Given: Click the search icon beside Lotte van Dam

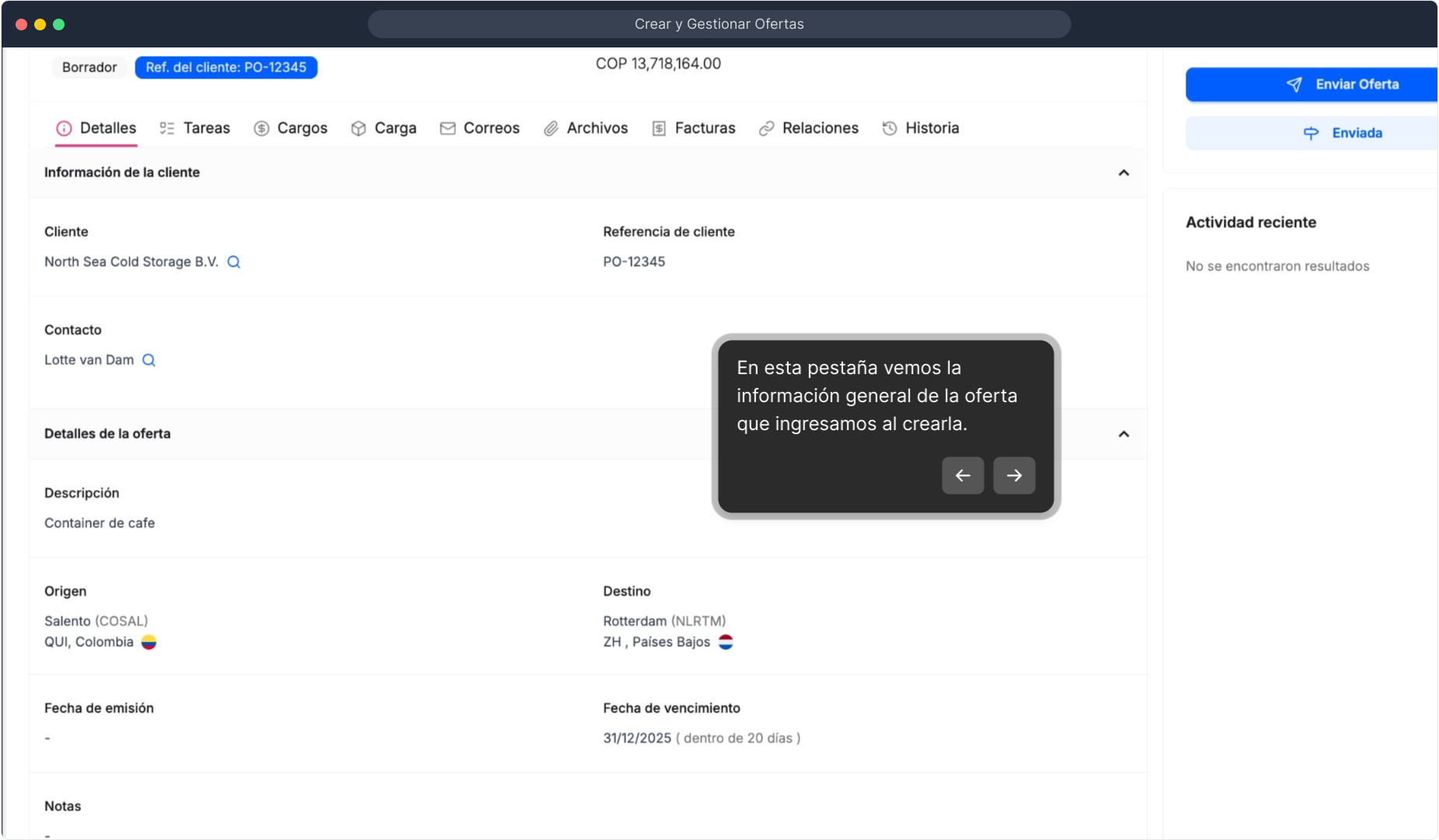Looking at the screenshot, I should tap(149, 360).
